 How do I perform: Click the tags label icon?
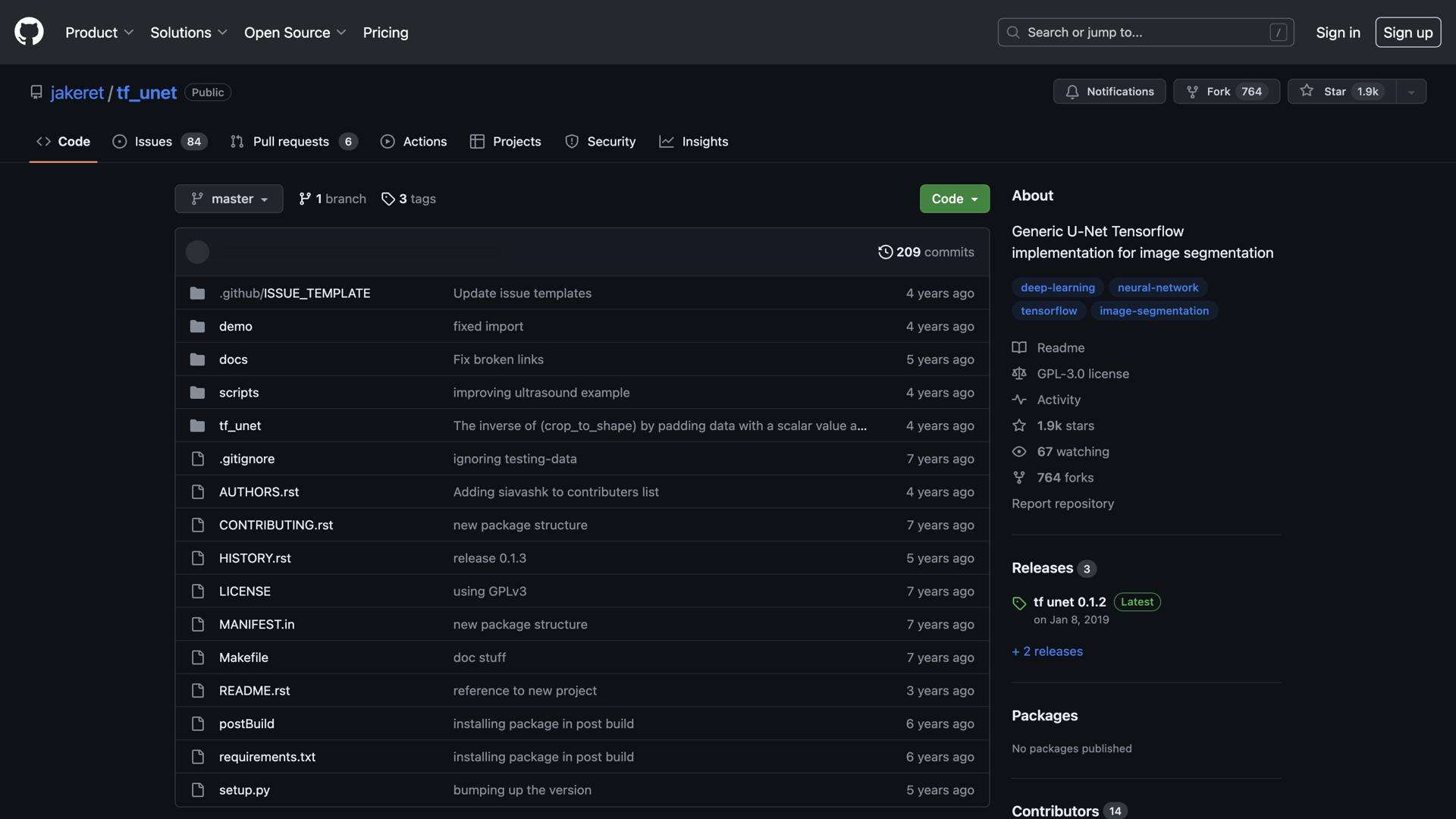pos(388,199)
